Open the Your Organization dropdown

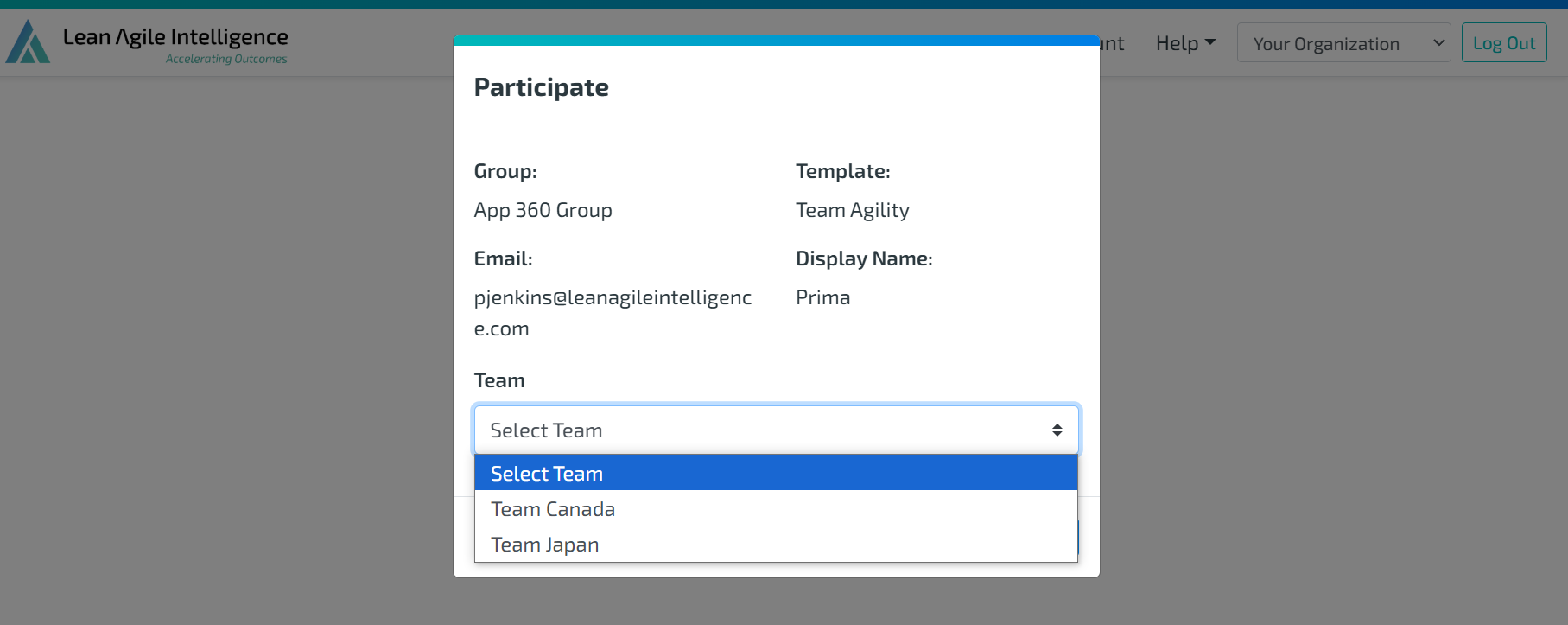pyautogui.click(x=1343, y=43)
